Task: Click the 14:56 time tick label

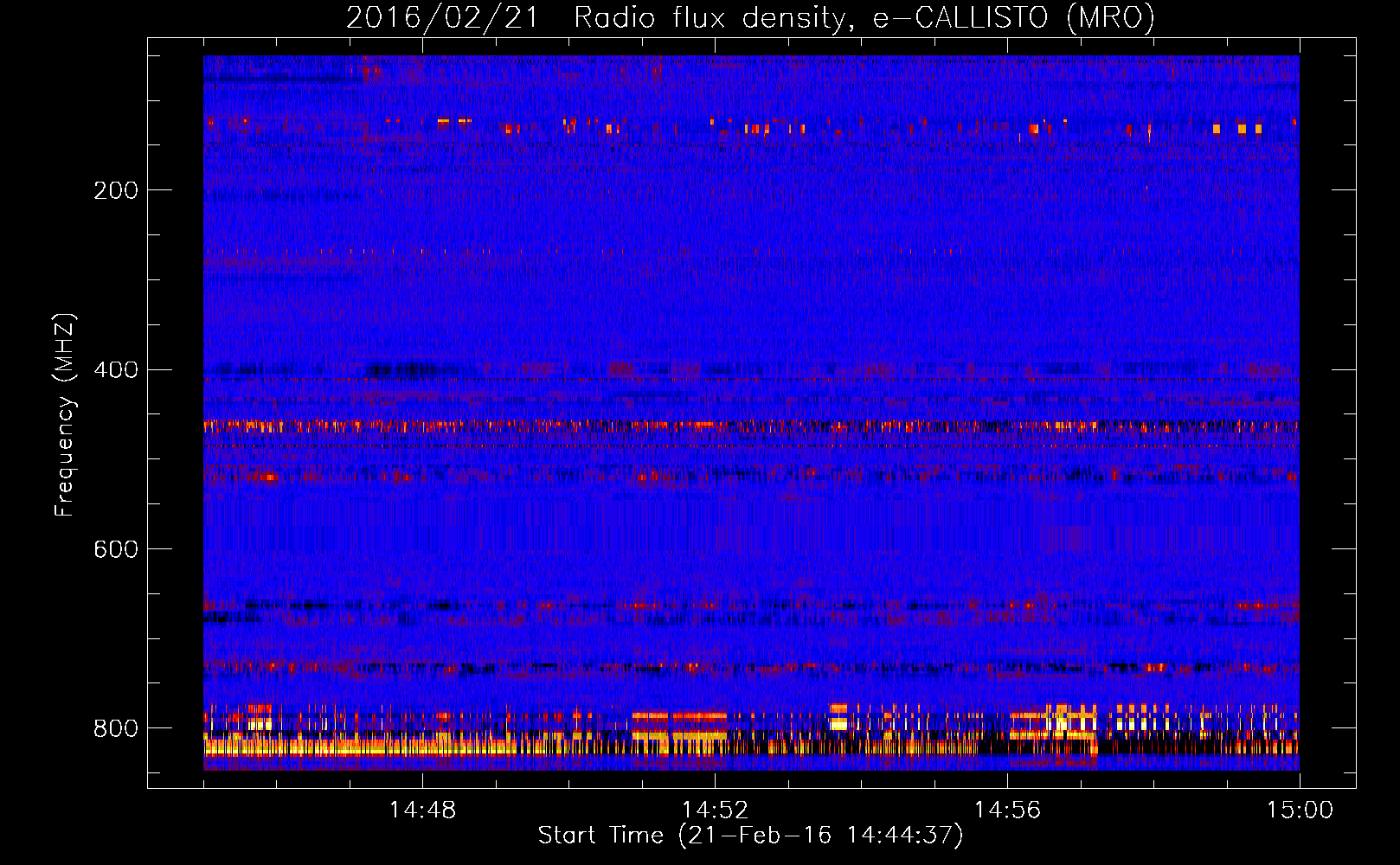Action: pos(1007,811)
